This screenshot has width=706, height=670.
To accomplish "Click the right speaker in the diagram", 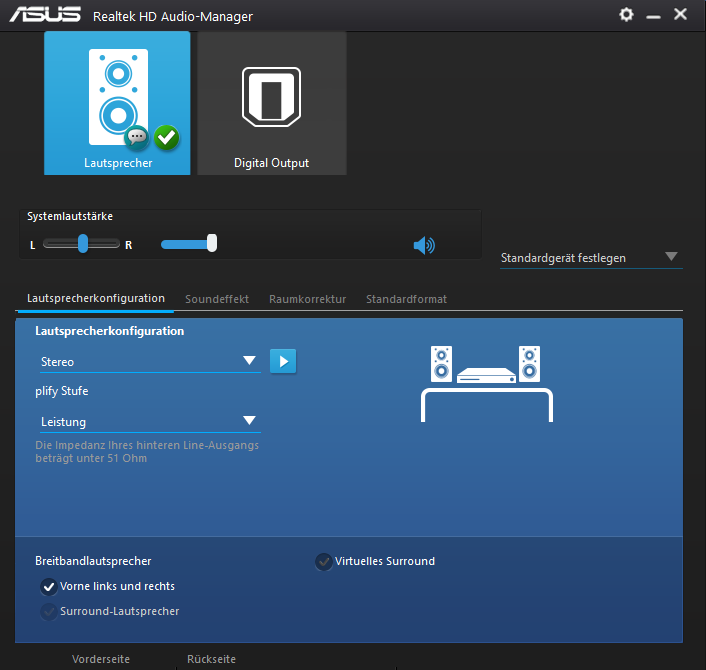I will 530,364.
